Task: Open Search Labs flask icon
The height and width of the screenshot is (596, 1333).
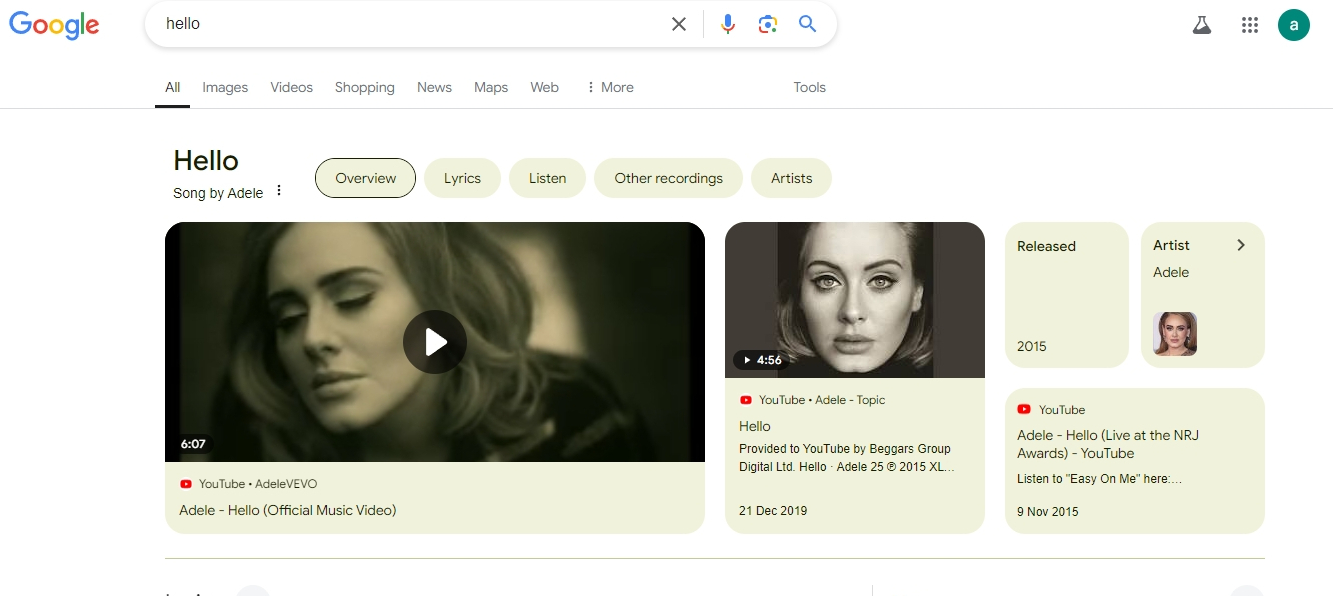Action: (1202, 25)
